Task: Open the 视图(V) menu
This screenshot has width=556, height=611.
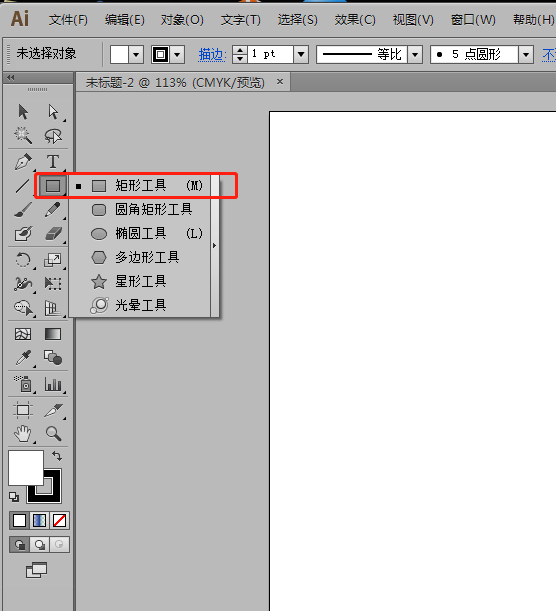Action: (413, 19)
